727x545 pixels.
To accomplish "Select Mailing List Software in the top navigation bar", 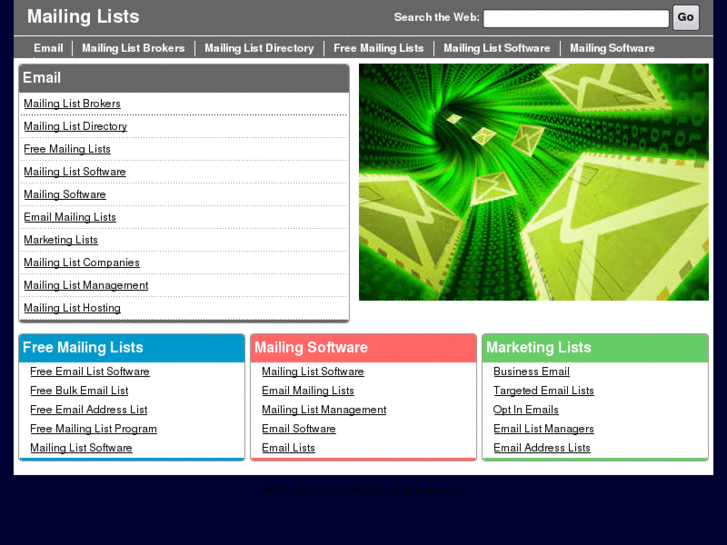I will (497, 48).
